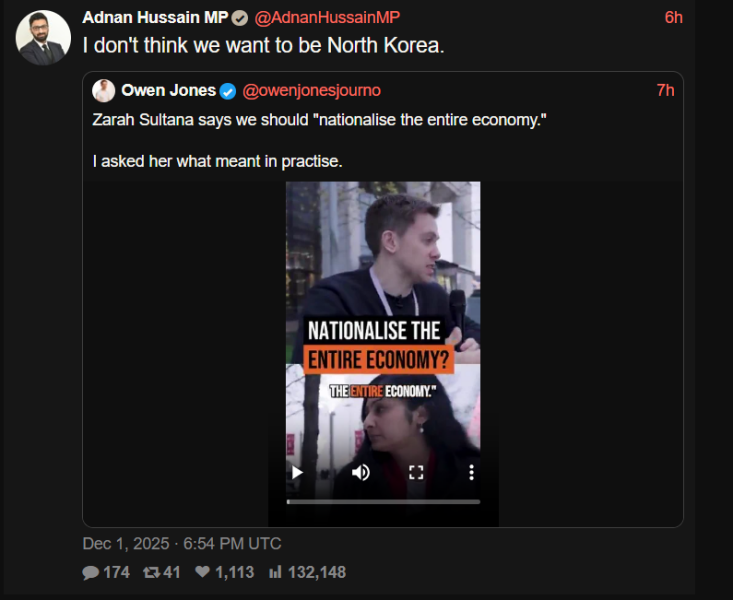
Task: Click Adnan Hussain verified badge icon
Action: click(x=240, y=18)
